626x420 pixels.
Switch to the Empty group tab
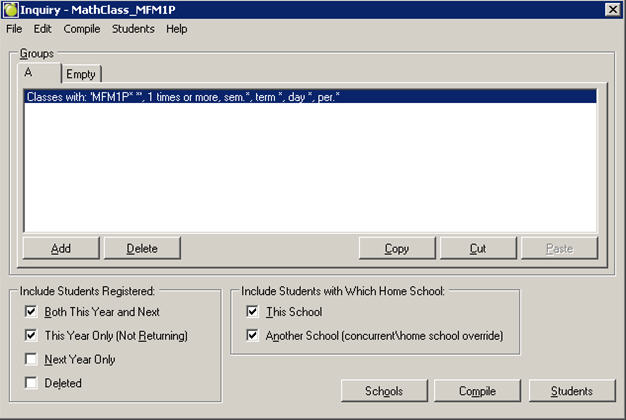point(81,74)
